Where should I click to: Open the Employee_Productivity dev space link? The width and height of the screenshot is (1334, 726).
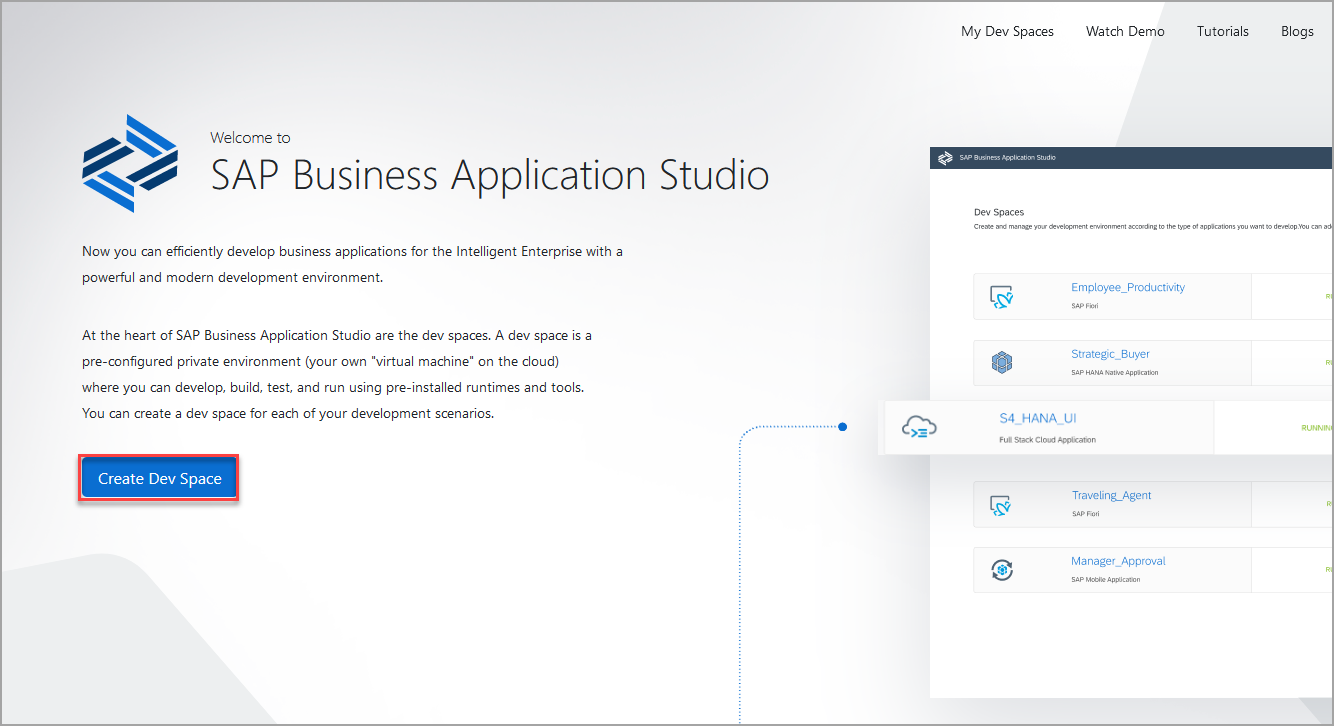coord(1128,287)
